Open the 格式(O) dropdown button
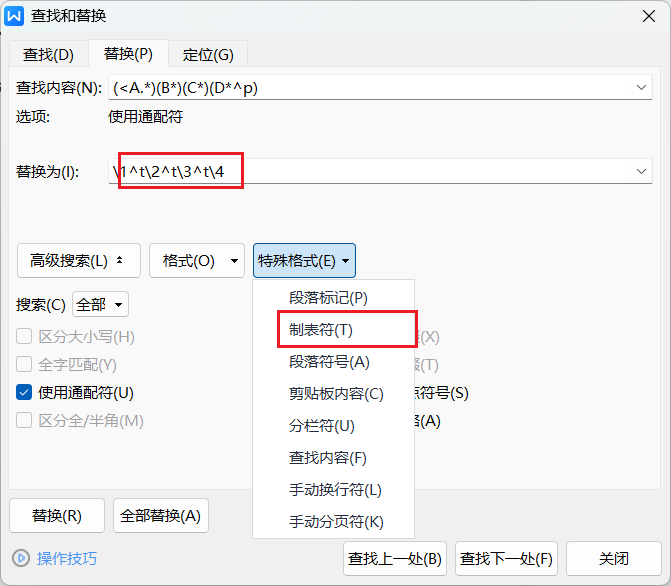This screenshot has width=671, height=586. pyautogui.click(x=196, y=261)
